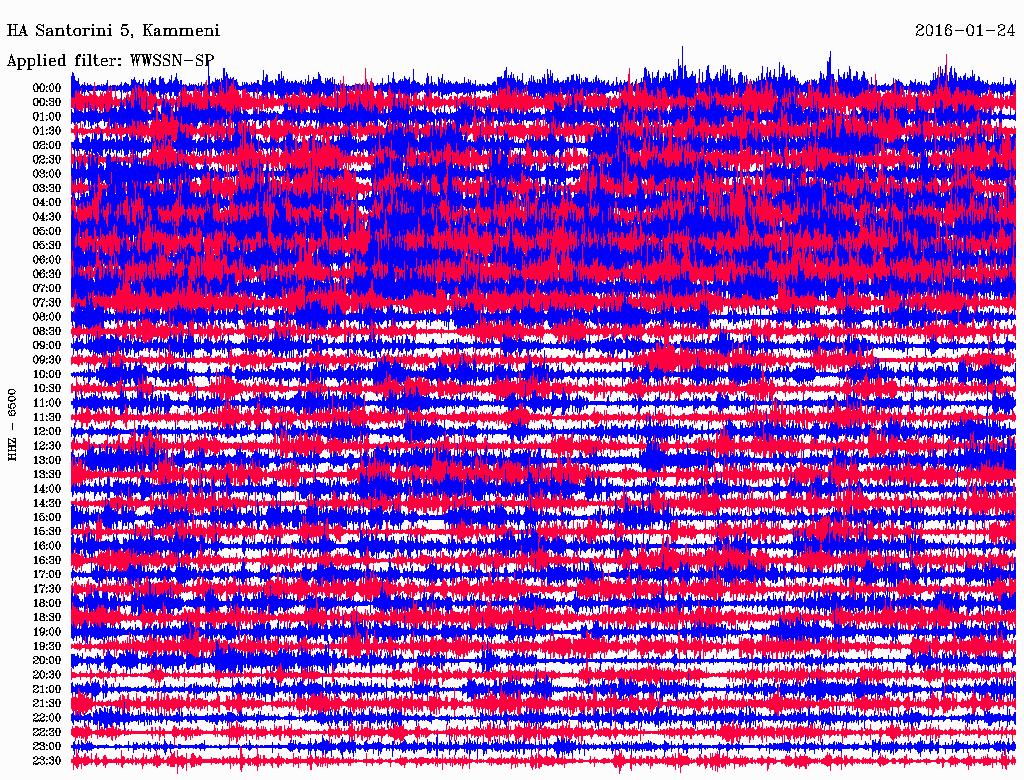Select the 11:30 time label
The width and height of the screenshot is (1024, 780).
coord(46,417)
